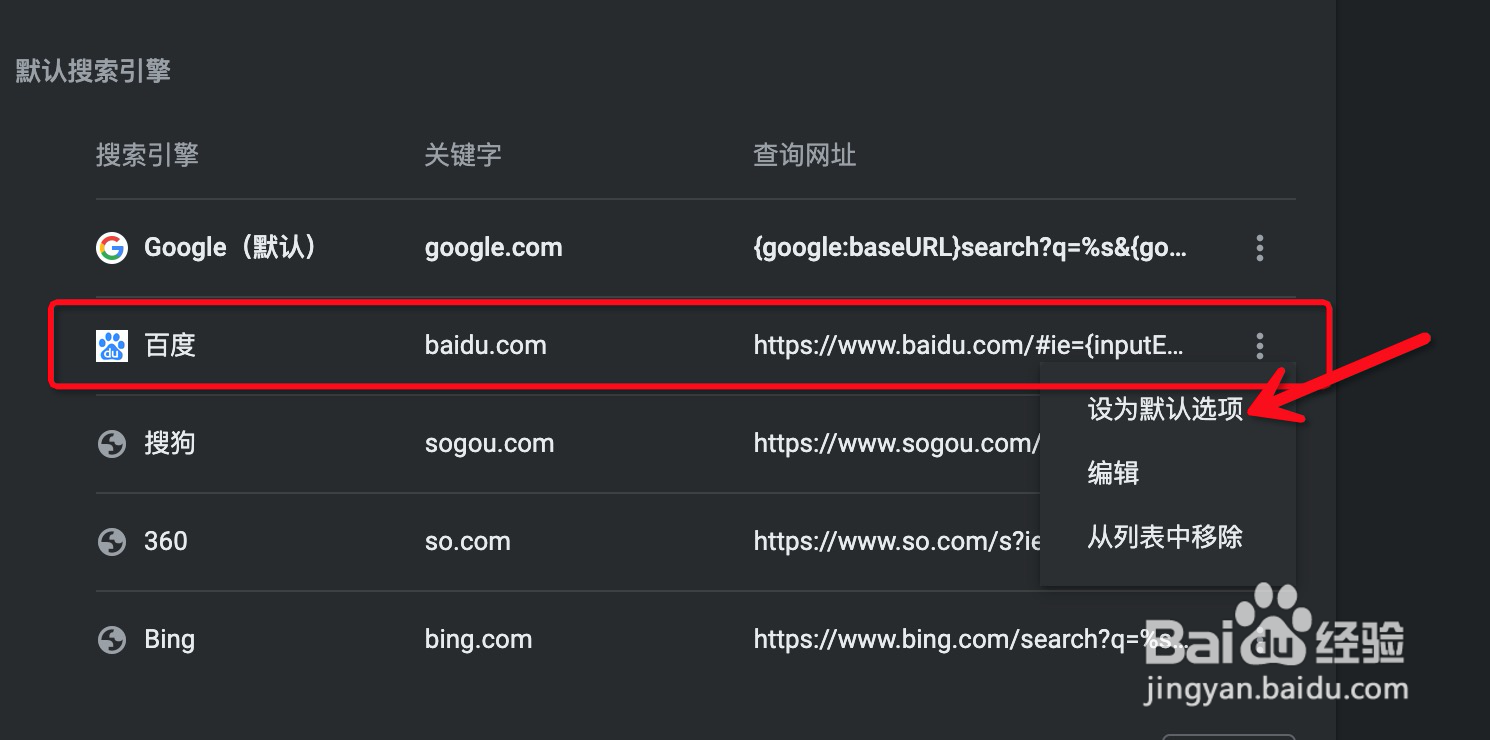Screen dimensions: 1490x740
Task: Select the 百度 engine name
Action: [170, 346]
